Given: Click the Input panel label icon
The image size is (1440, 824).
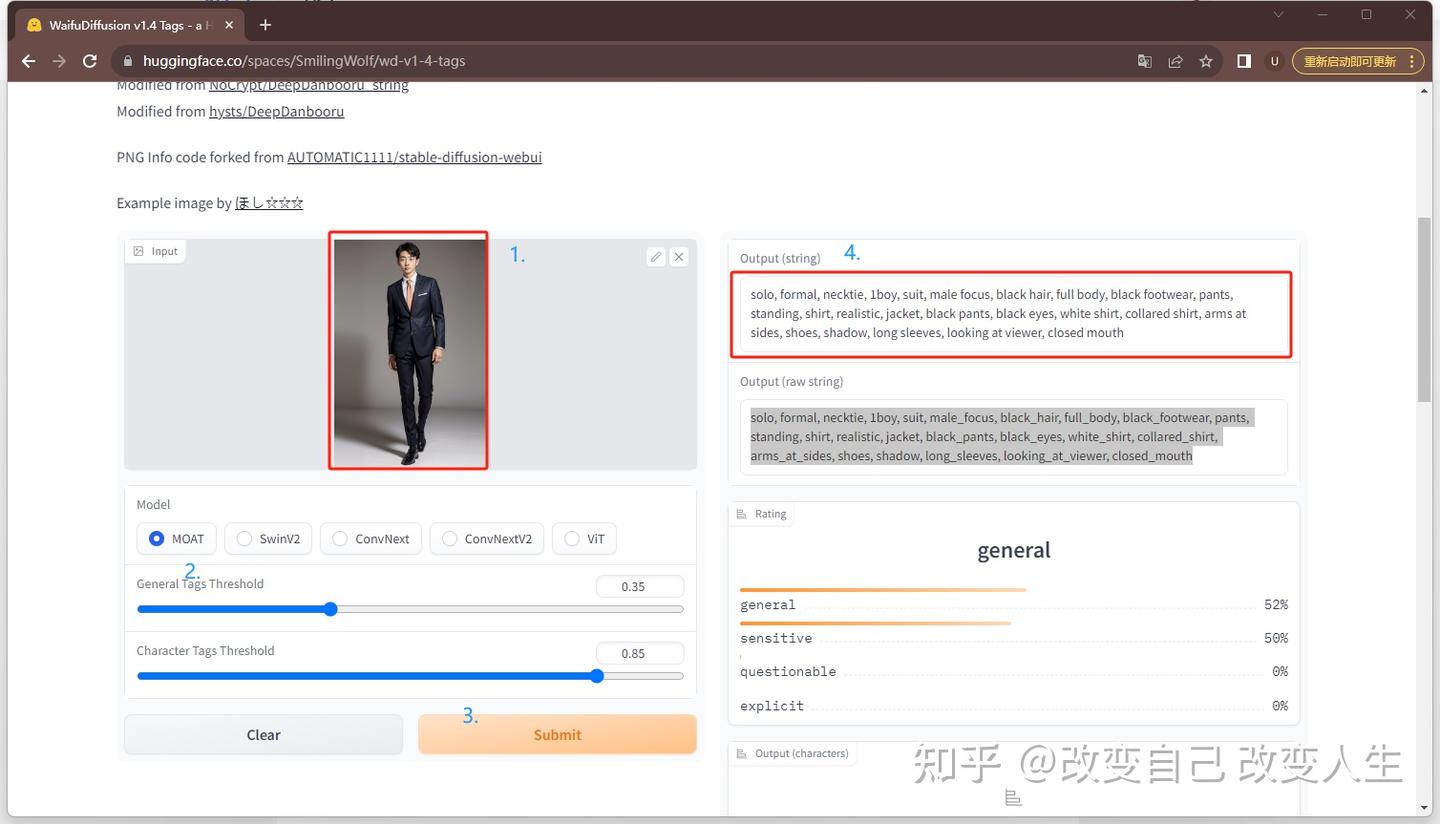Looking at the screenshot, I should pyautogui.click(x=138, y=250).
